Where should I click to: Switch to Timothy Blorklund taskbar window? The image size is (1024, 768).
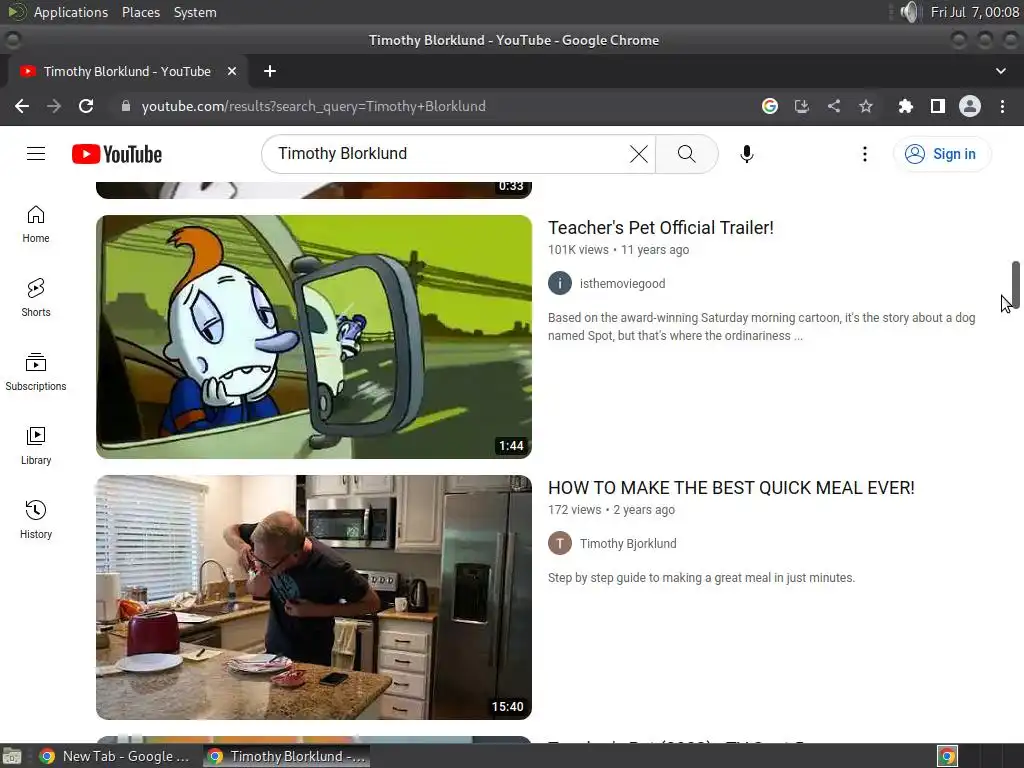tap(287, 756)
